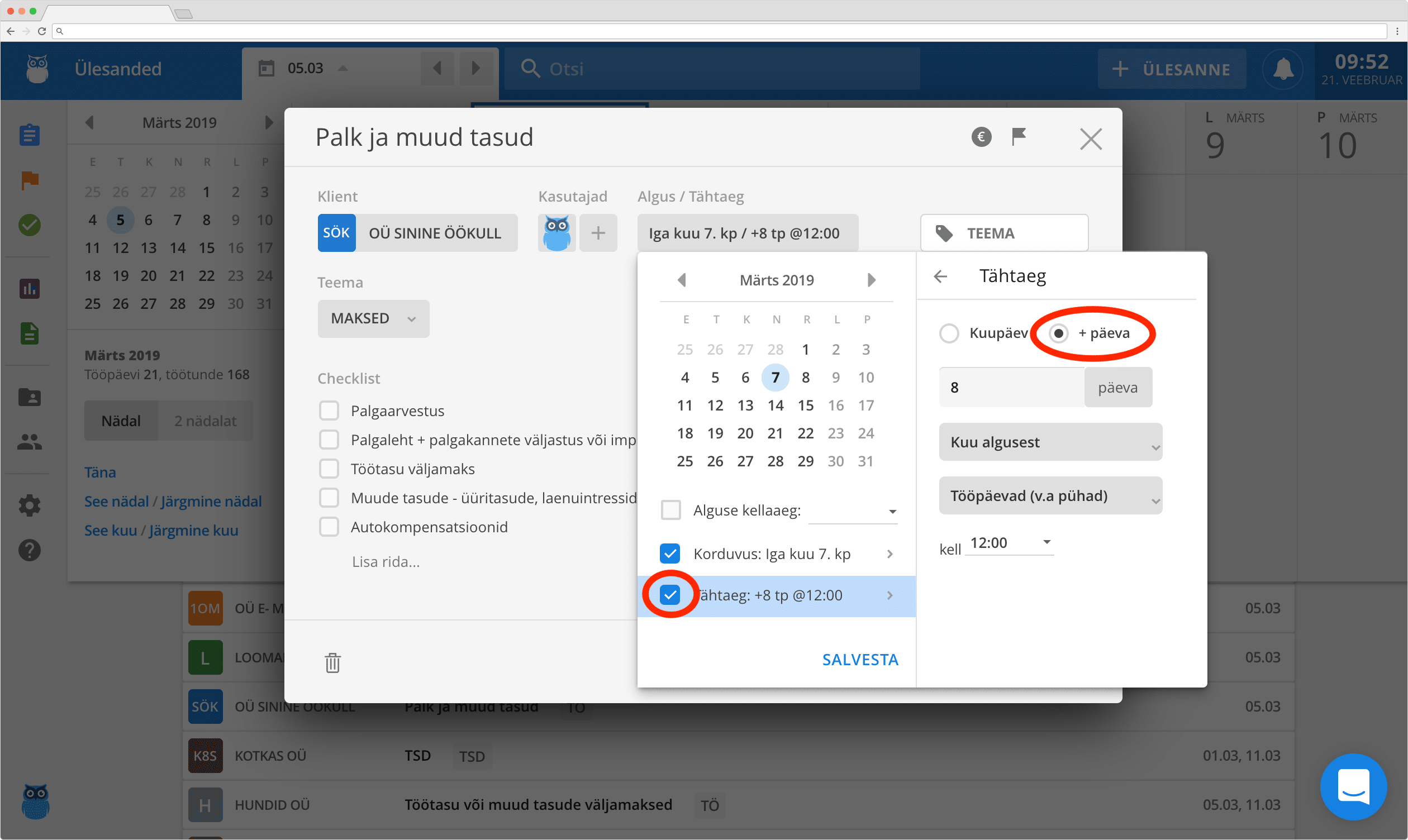Screen dimensions: 1408x840
Task: Click the Ülesanded header title
Action: (x=118, y=69)
